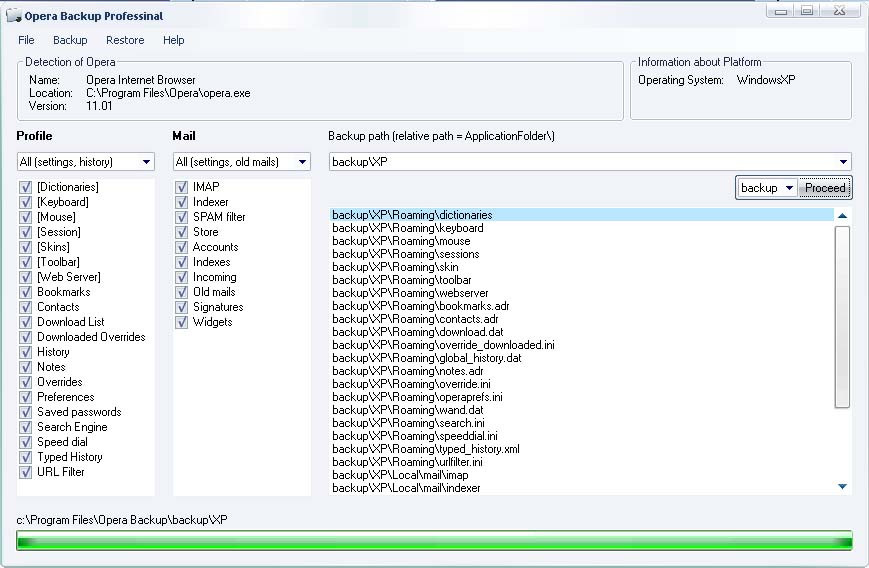Click scroll-up arrow of backup file list
This screenshot has height=568, width=869.
click(x=842, y=216)
